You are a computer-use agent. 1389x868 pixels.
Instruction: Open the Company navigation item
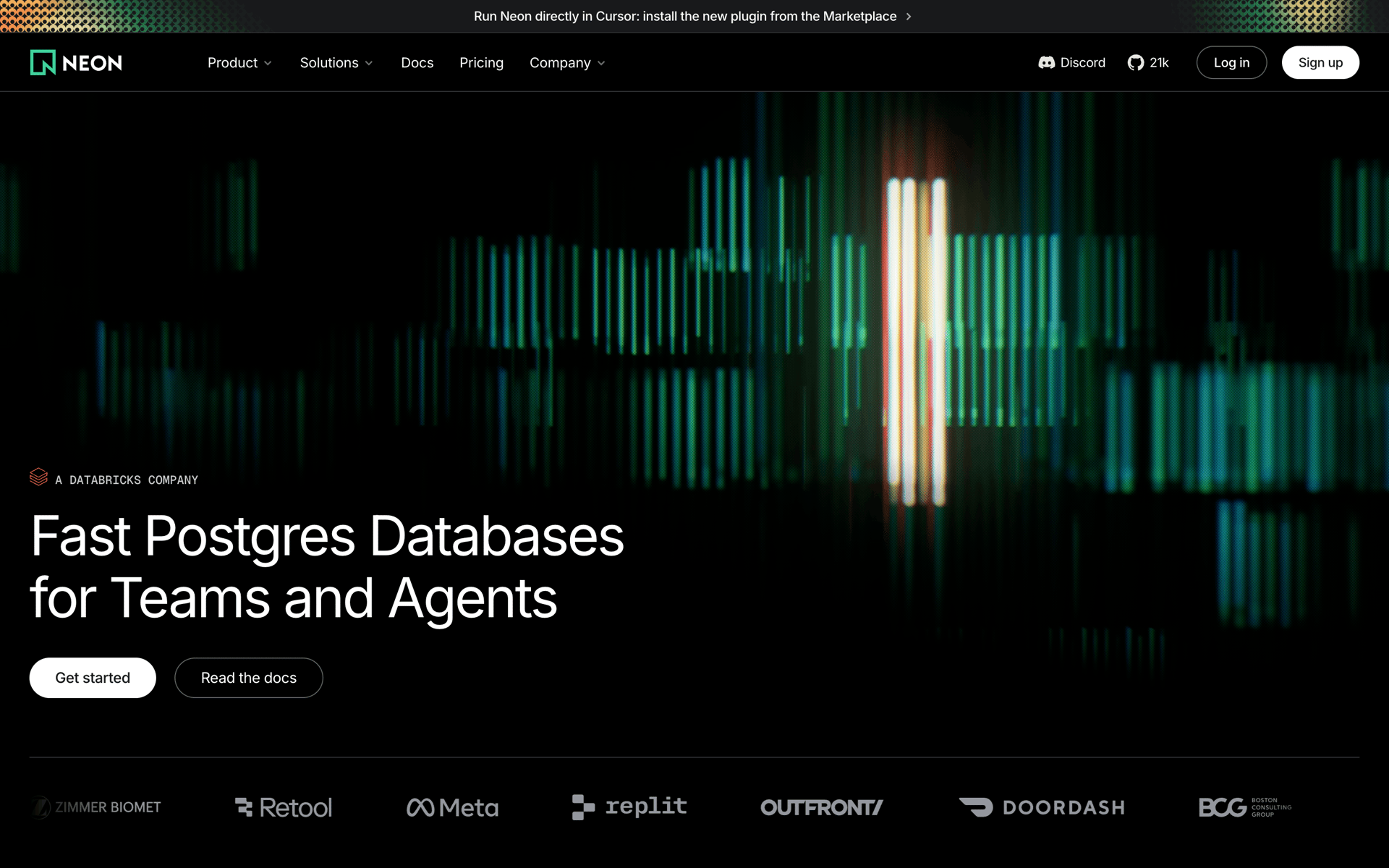568,63
